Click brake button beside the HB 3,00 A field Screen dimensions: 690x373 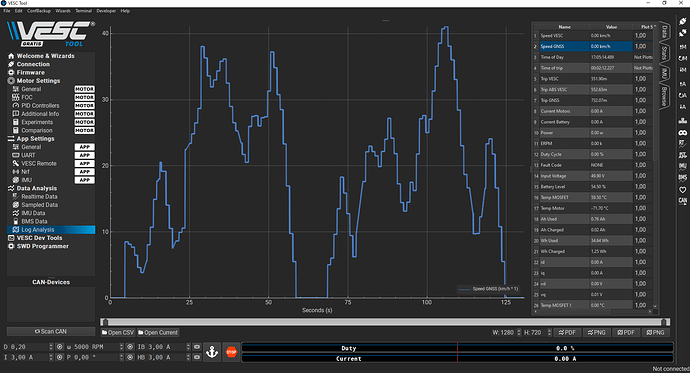(197, 357)
